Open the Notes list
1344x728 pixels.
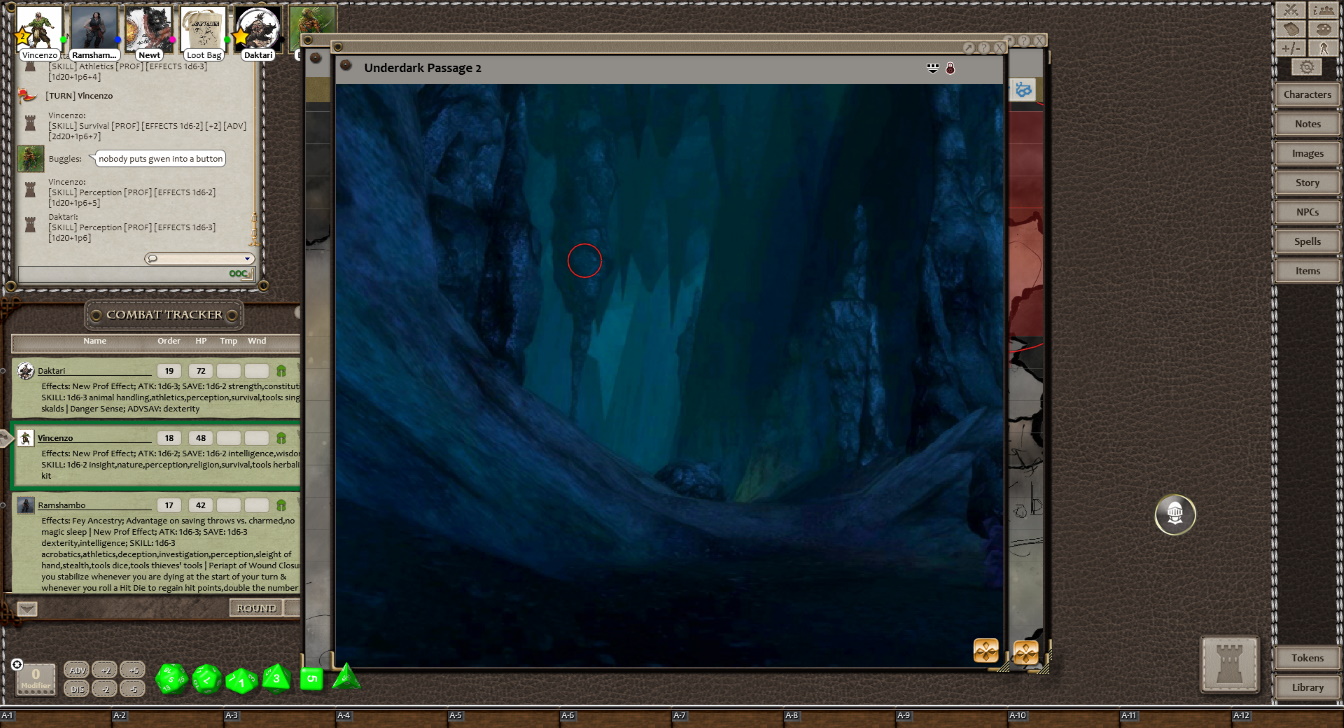(1307, 124)
